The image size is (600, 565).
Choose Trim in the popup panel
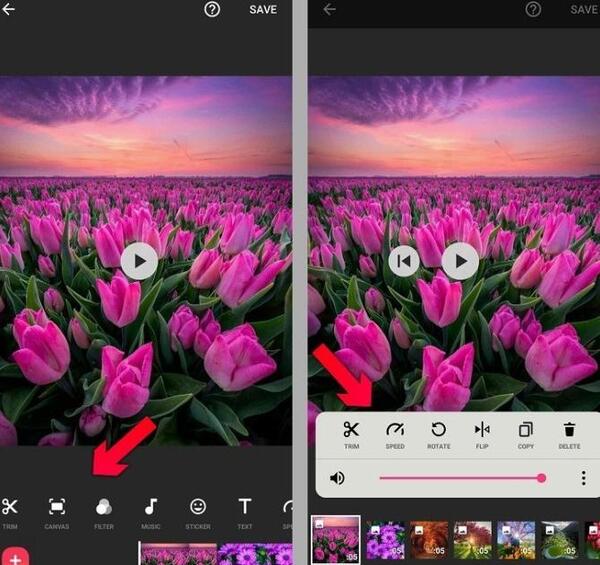point(351,435)
